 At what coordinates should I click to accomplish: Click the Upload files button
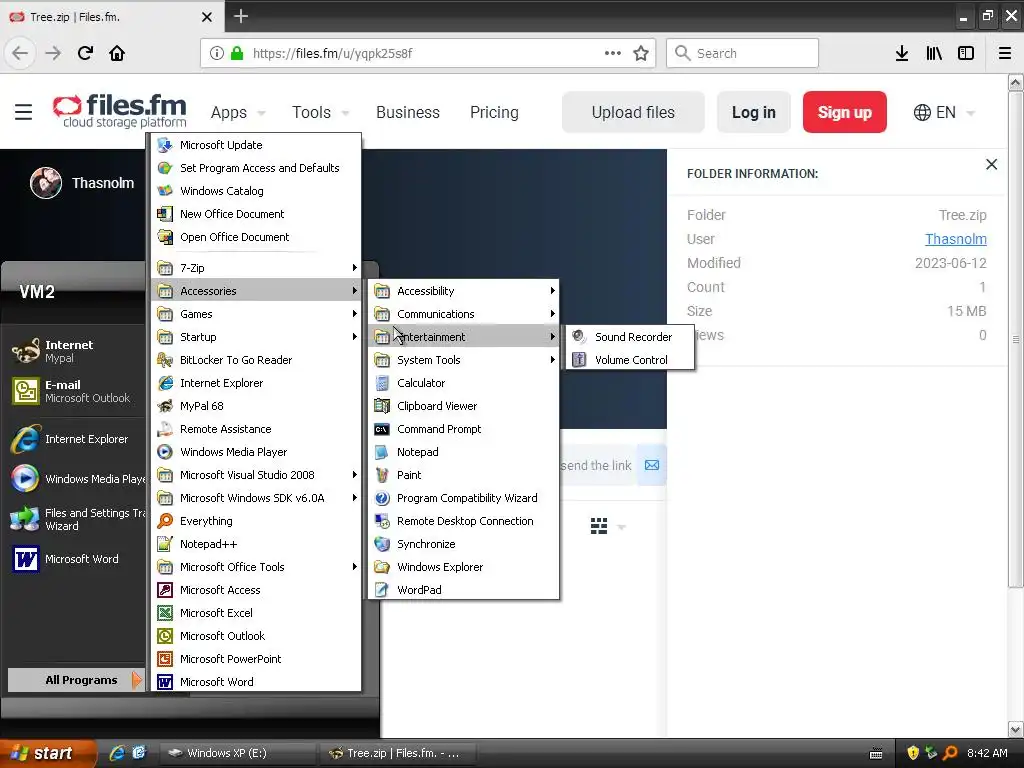(633, 112)
